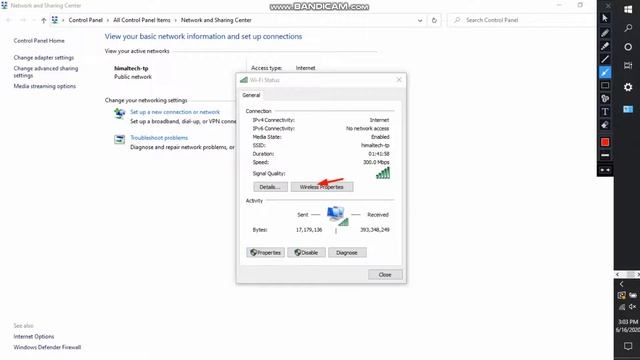
Task: Expand chevron after Control Panel breadcrumb
Action: coord(108,20)
